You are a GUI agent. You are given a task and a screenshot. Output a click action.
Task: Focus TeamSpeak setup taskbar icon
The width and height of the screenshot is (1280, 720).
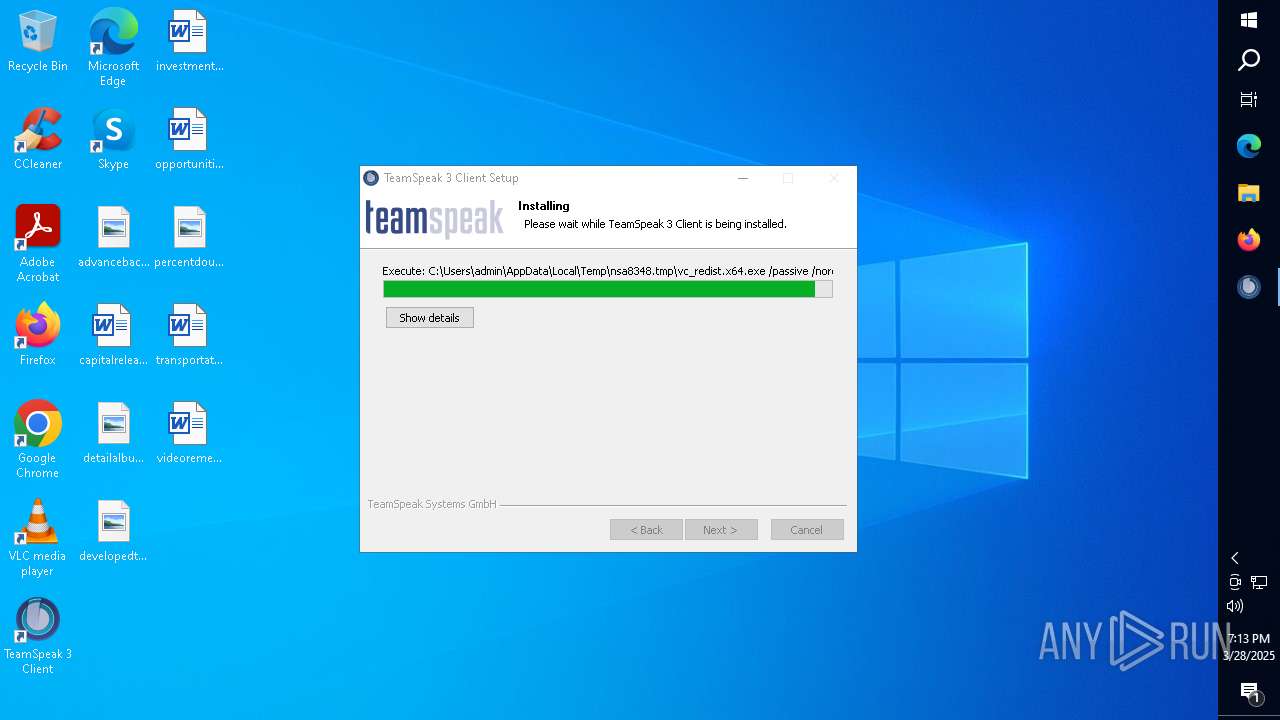tap(1249, 287)
